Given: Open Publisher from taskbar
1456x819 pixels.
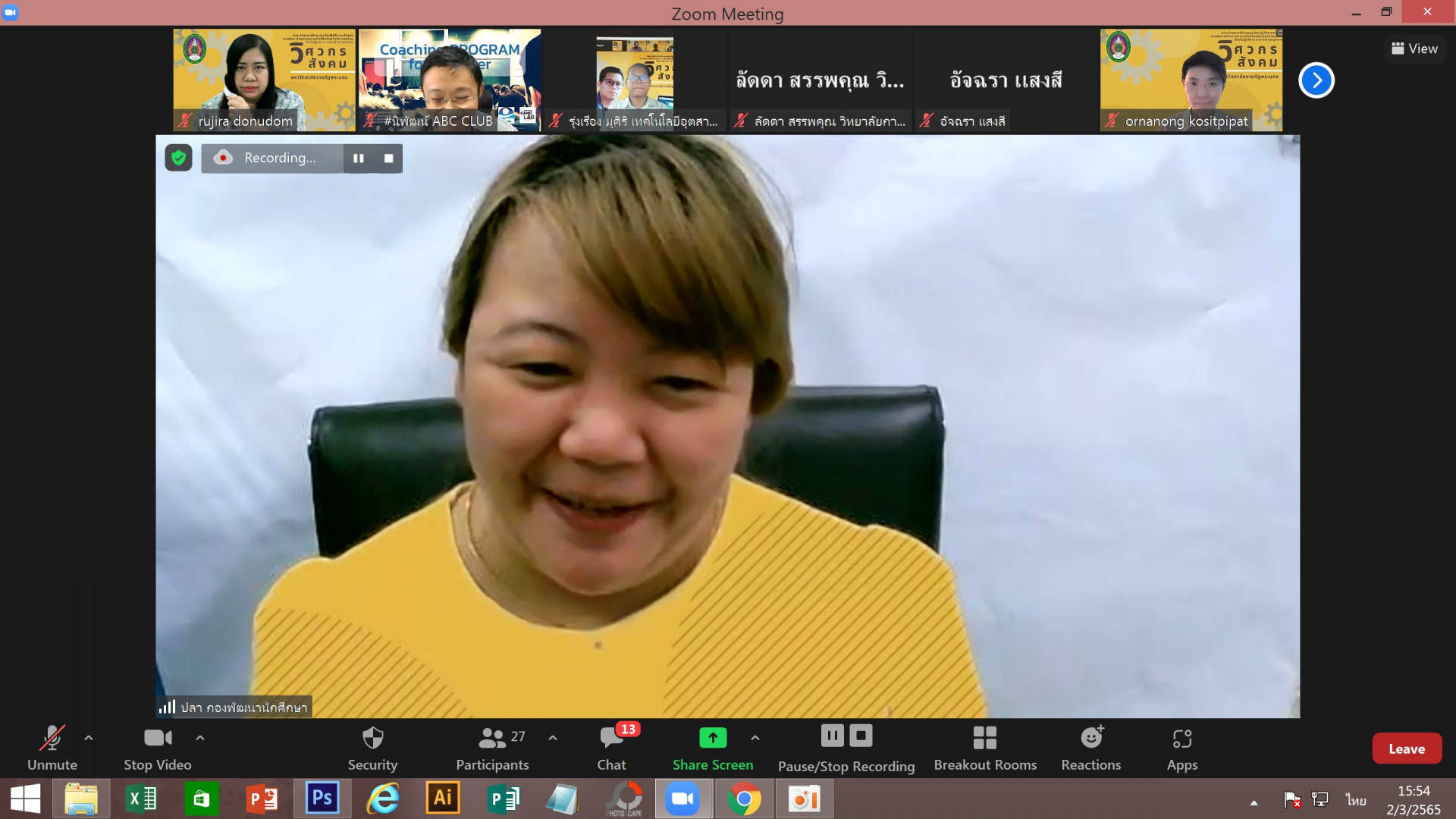Looking at the screenshot, I should click(503, 799).
